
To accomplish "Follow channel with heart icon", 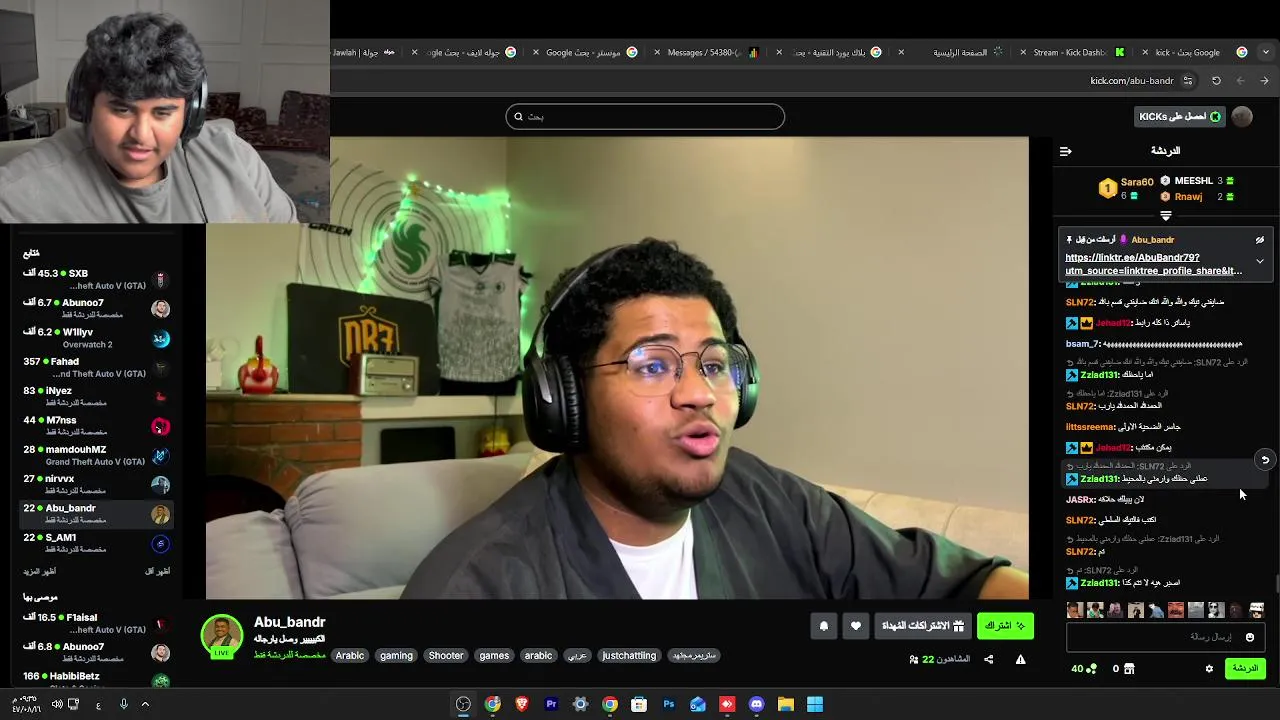I will (856, 626).
